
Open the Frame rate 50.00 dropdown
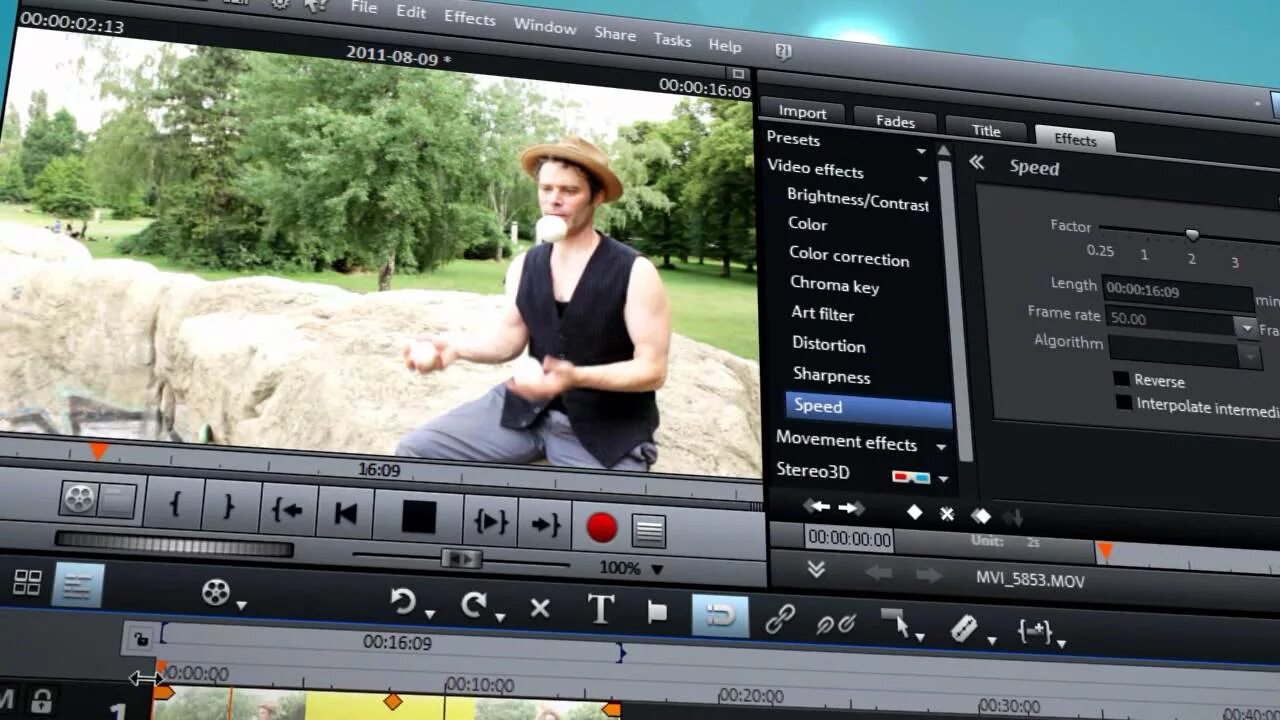click(1245, 327)
